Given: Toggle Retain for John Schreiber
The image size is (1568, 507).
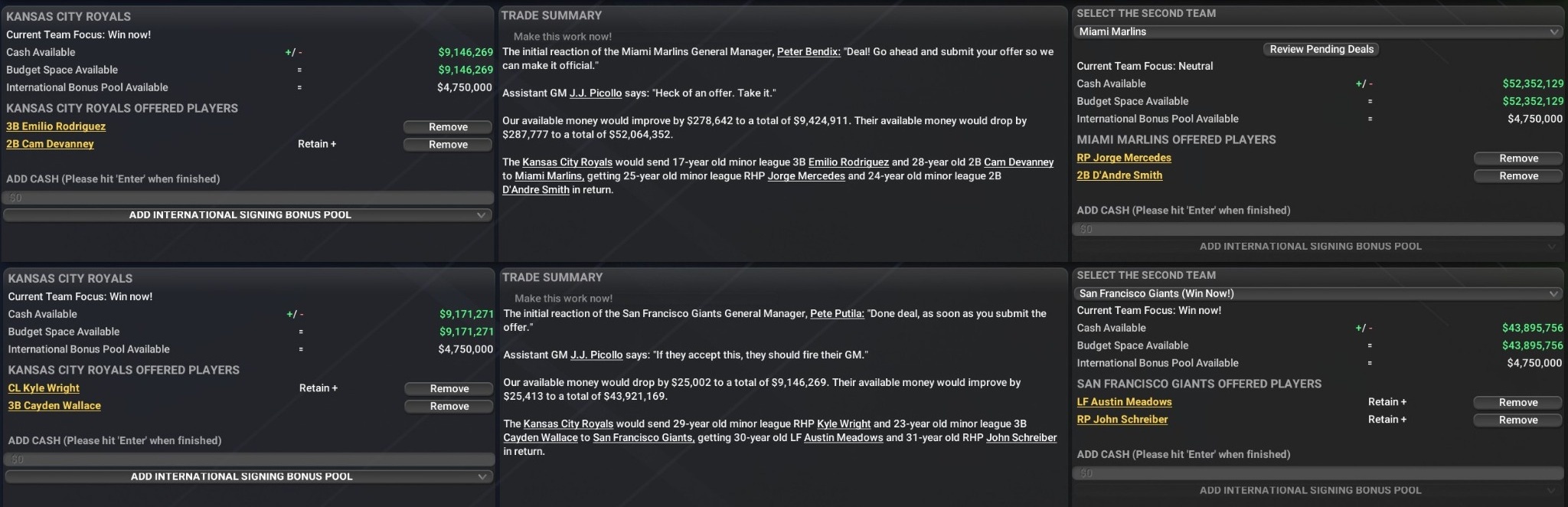Looking at the screenshot, I should click(x=1388, y=419).
